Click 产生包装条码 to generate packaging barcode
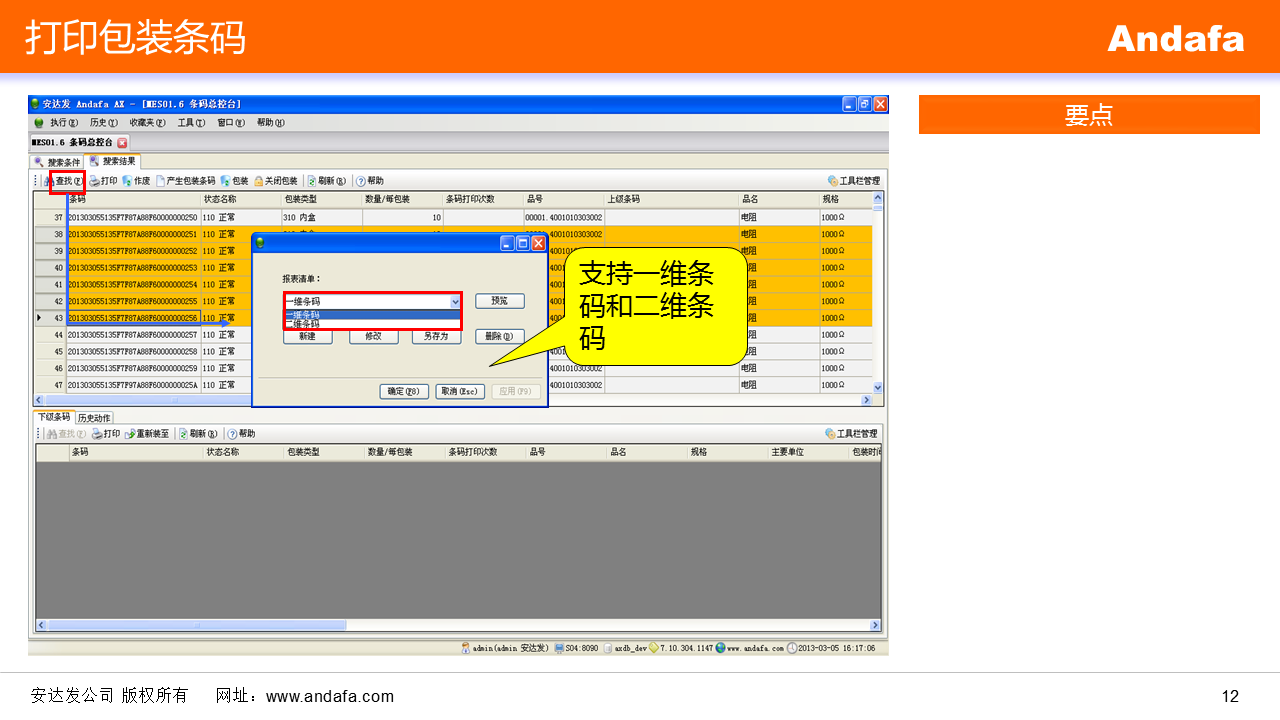Screen dimensions: 1280x720 pyautogui.click(x=186, y=181)
